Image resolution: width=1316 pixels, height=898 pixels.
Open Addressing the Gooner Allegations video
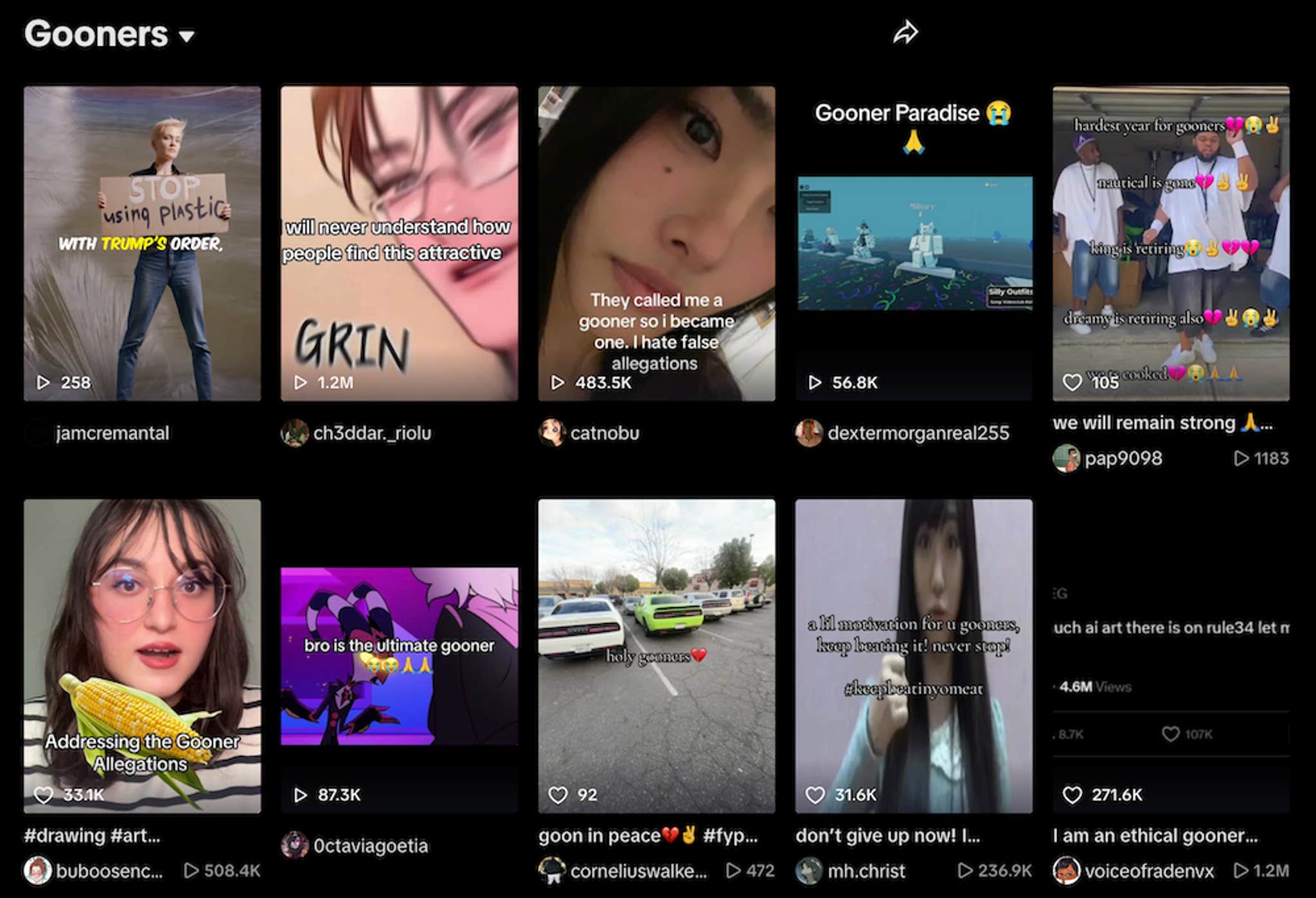[142, 656]
